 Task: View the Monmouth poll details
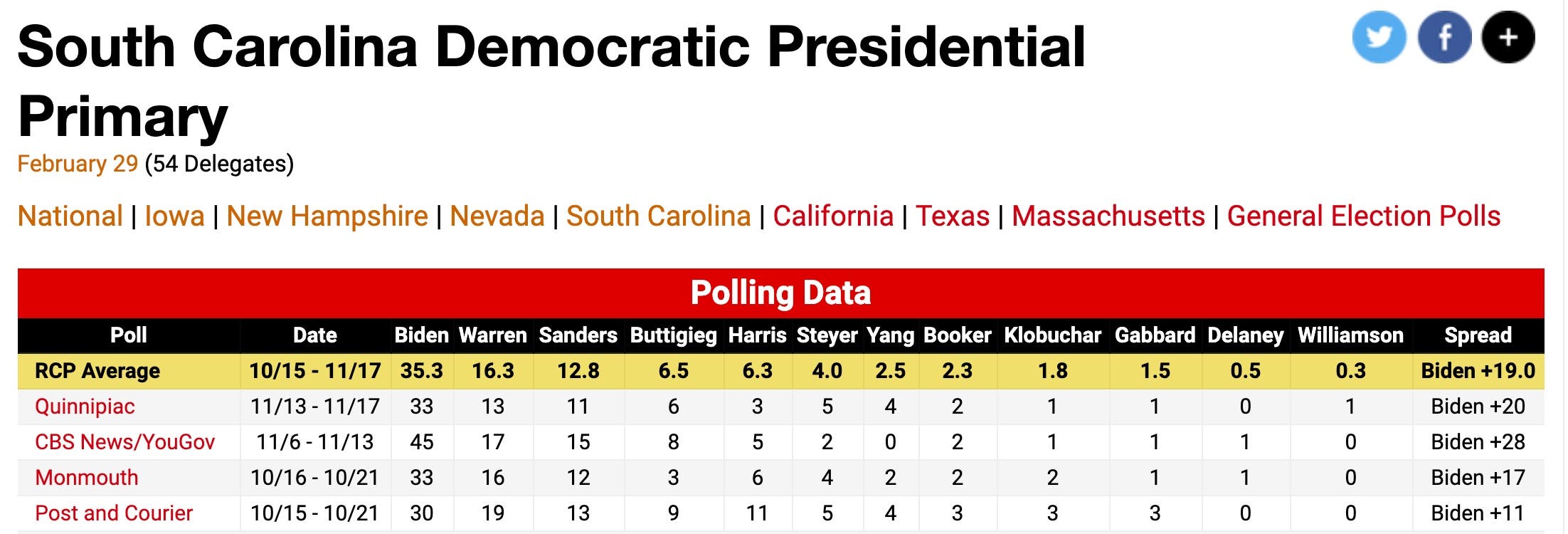pyautogui.click(x=87, y=478)
